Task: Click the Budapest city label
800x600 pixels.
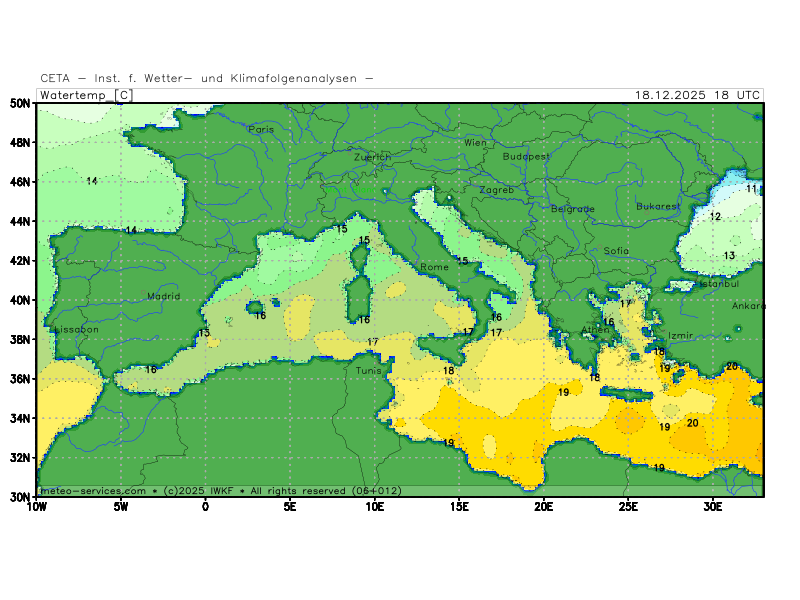Action: coord(526,157)
